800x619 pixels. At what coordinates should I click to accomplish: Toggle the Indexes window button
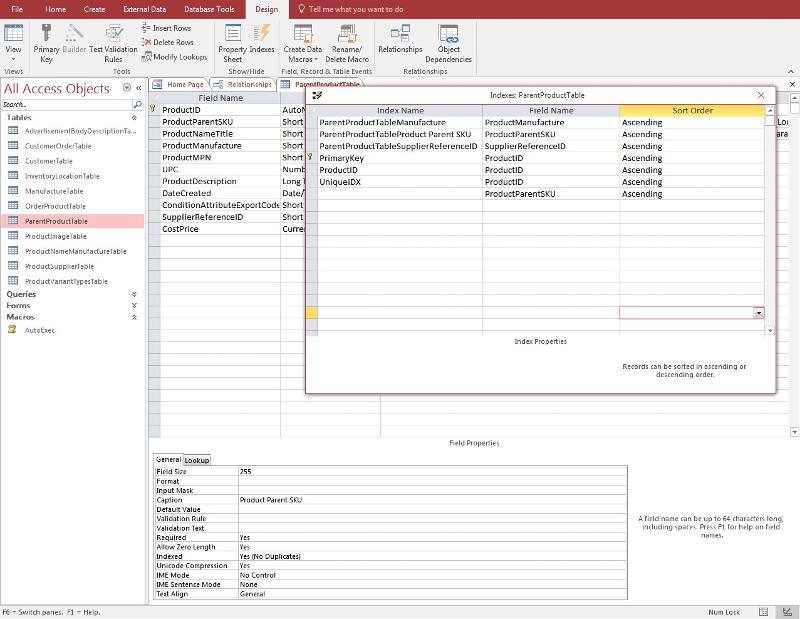[x=262, y=41]
